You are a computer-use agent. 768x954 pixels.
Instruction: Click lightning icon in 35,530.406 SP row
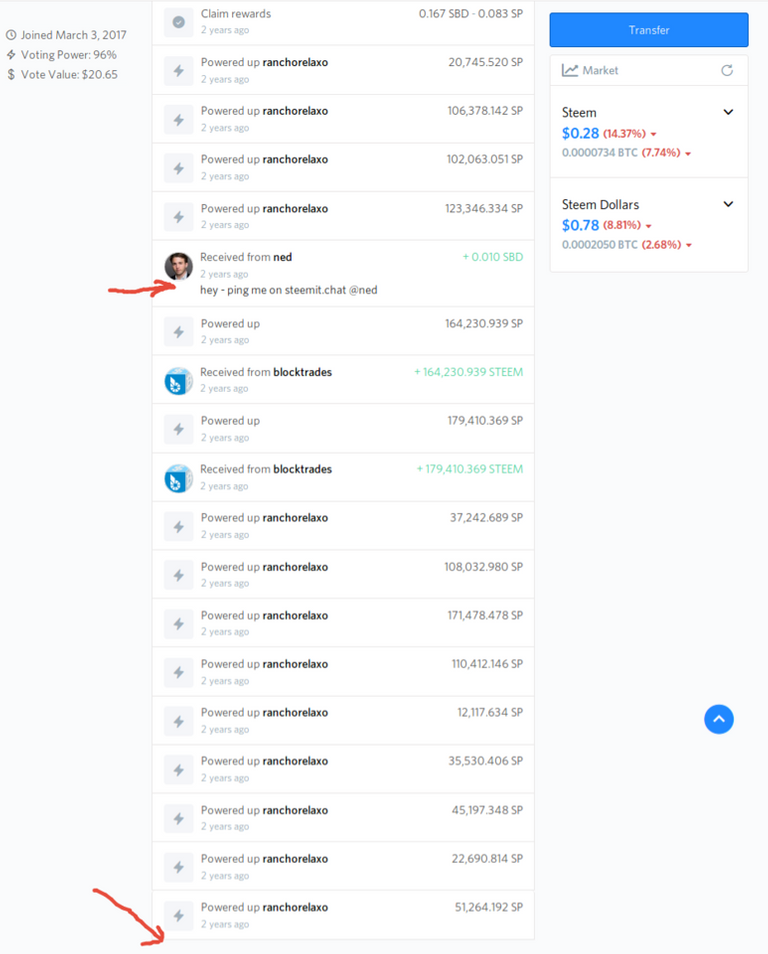178,770
